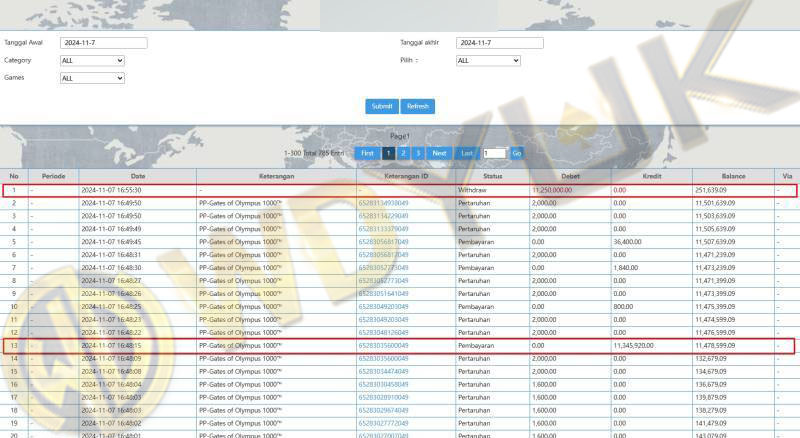This screenshot has width=800, height=438.
Task: Open the Pilih dropdown
Action: pyautogui.click(x=488, y=60)
